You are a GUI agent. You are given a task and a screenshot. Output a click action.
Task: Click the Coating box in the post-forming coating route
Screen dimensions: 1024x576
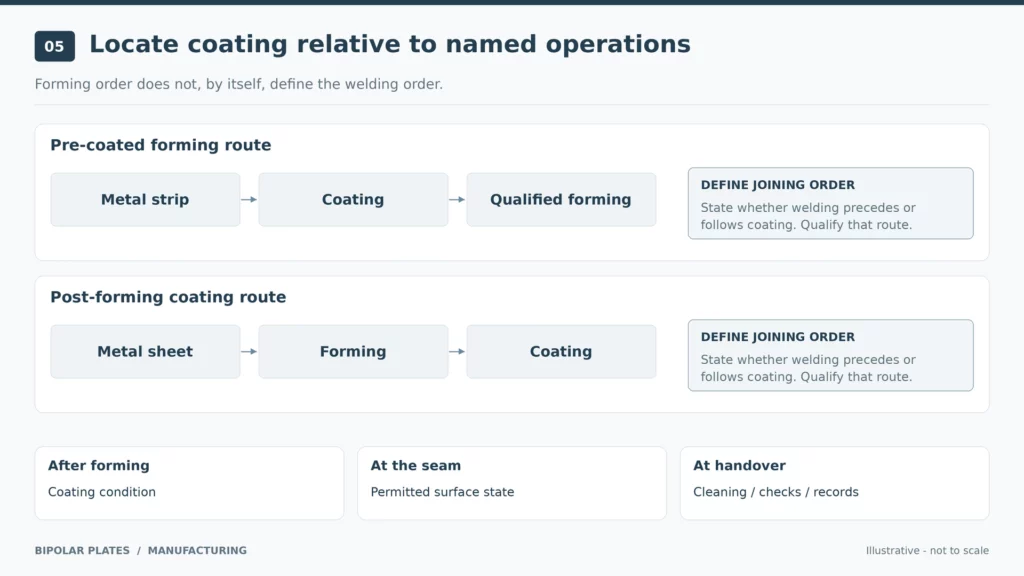[561, 352]
